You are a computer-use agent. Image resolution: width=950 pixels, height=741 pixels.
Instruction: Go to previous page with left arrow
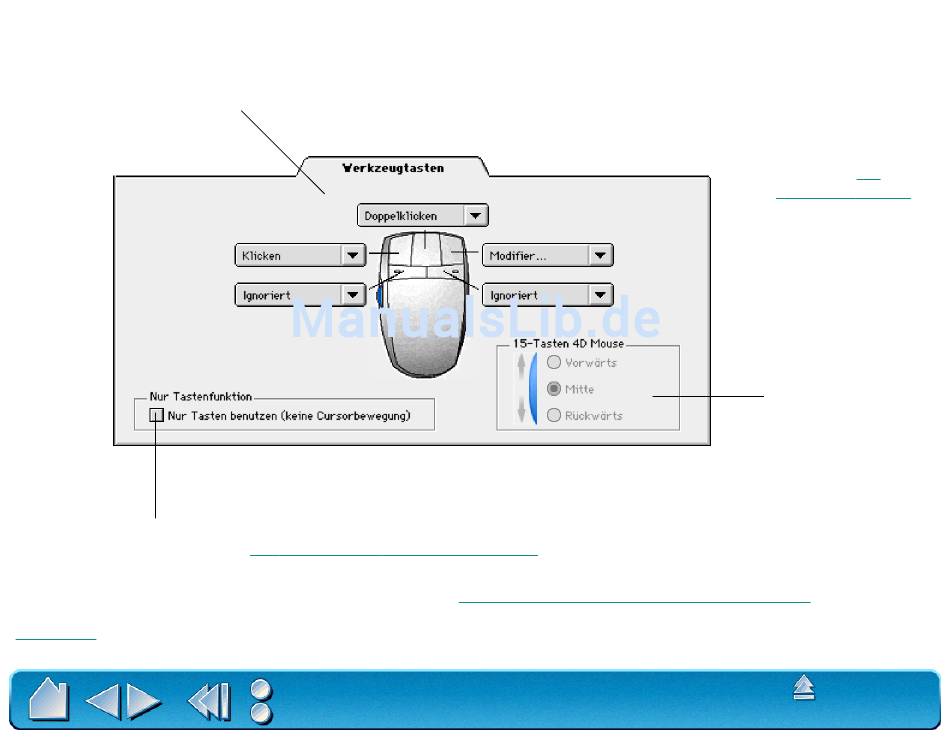[x=103, y=700]
